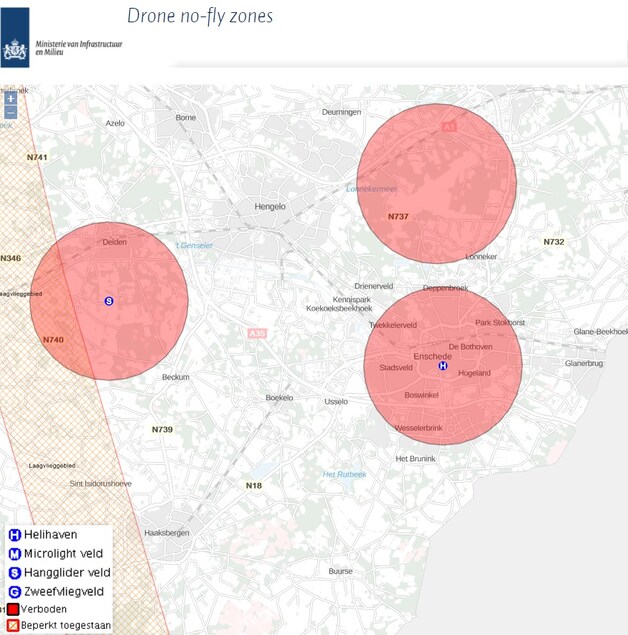Image resolution: width=628 pixels, height=635 pixels.
Task: Click the N737 road label
Action: pos(398,217)
